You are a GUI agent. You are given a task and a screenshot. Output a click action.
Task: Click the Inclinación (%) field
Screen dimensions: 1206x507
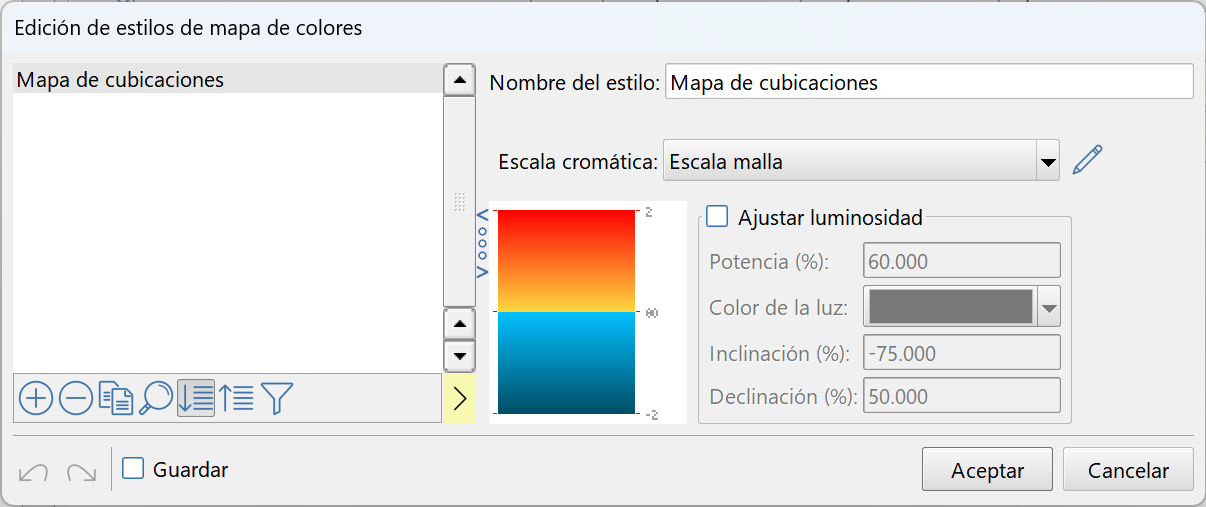pos(962,352)
